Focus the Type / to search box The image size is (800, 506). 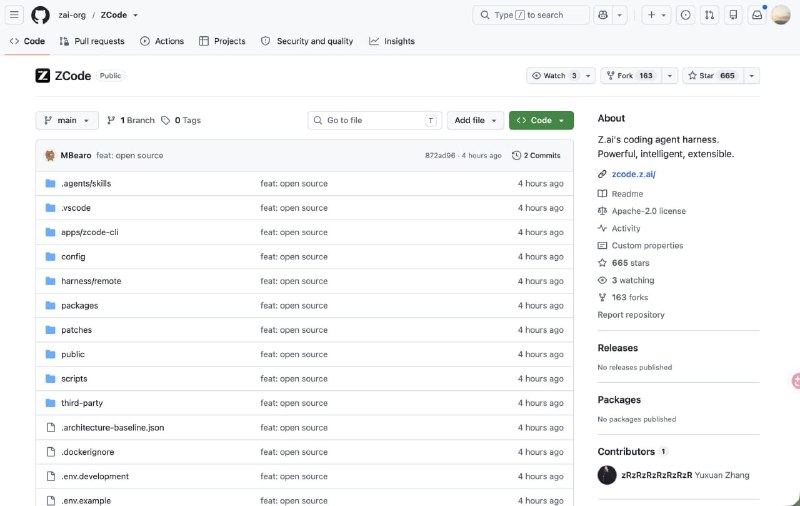(531, 15)
